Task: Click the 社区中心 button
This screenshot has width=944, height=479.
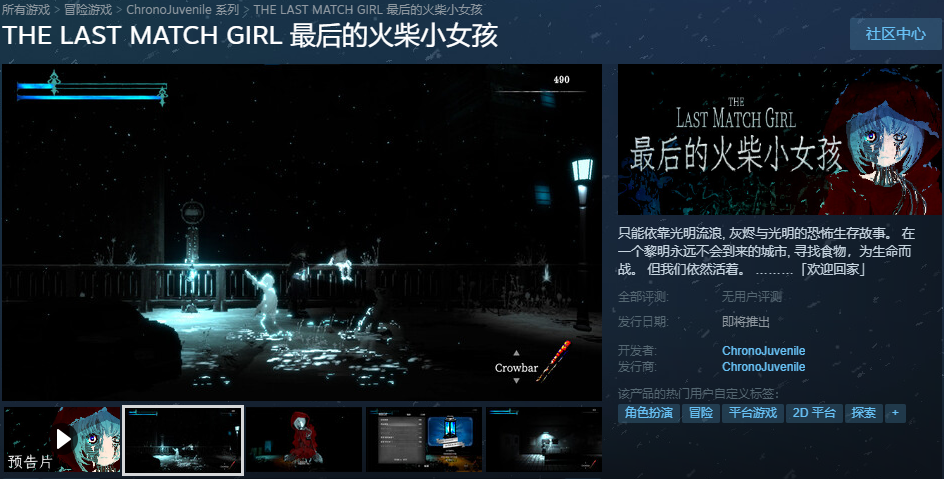Action: [x=895, y=34]
